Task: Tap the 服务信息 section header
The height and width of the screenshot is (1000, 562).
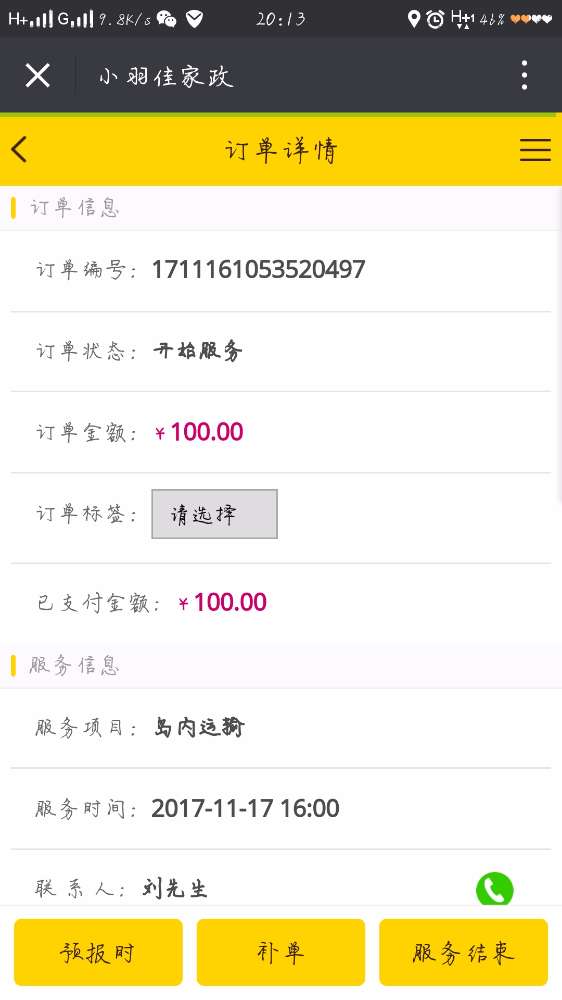Action: (75, 665)
